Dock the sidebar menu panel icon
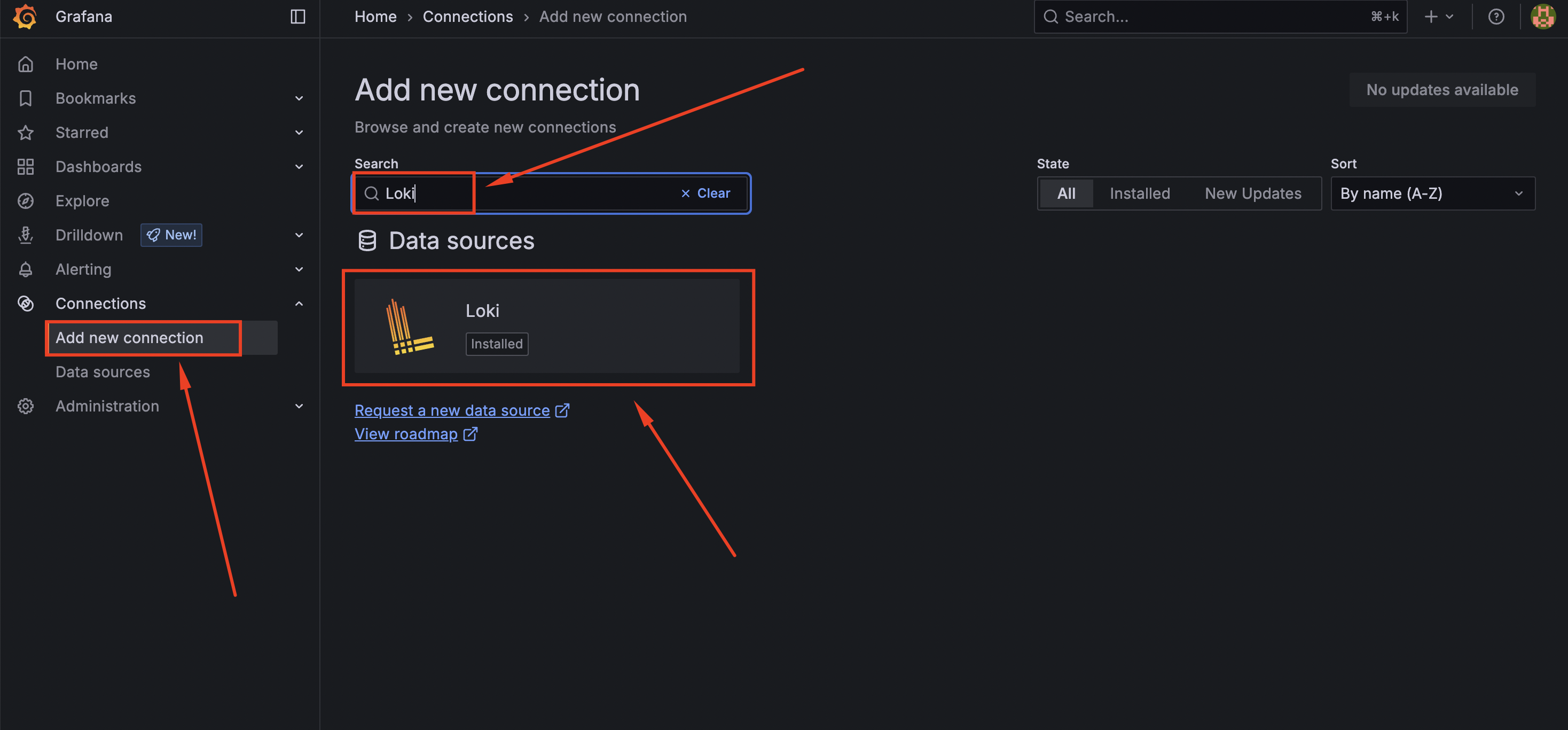Viewport: 1568px width, 730px height. click(x=297, y=17)
